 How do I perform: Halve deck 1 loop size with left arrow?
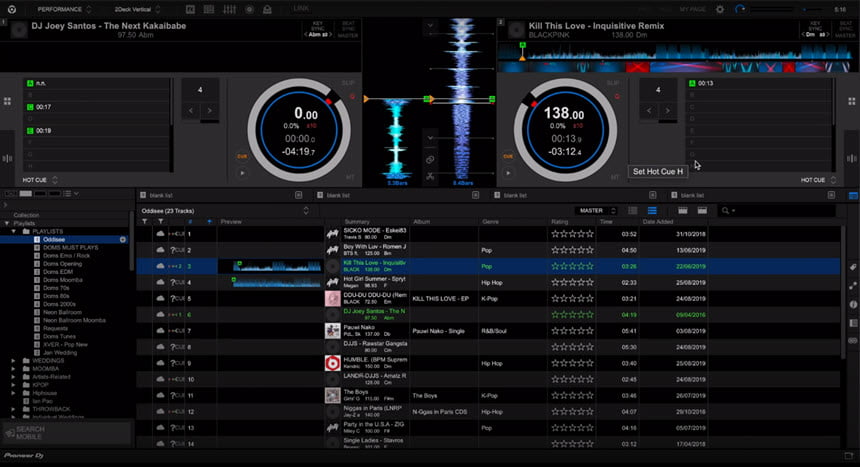pos(191,110)
